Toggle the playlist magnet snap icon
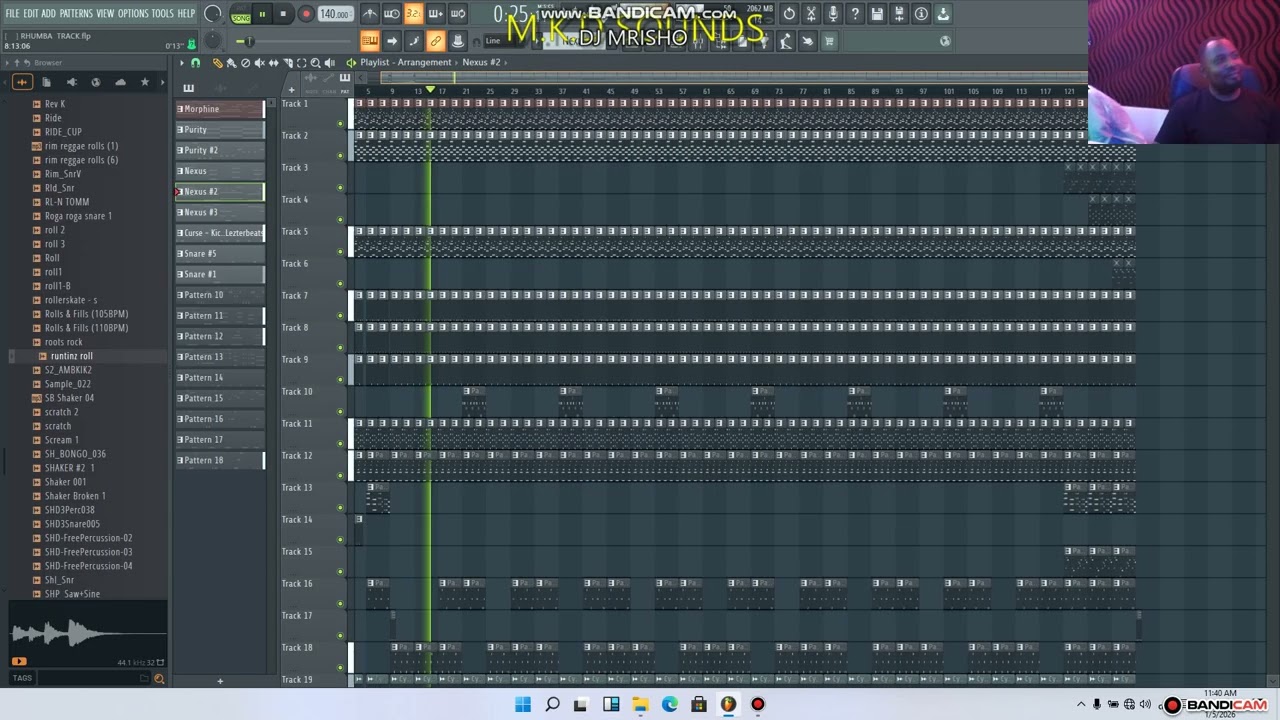The width and height of the screenshot is (1280, 720). click(195, 63)
